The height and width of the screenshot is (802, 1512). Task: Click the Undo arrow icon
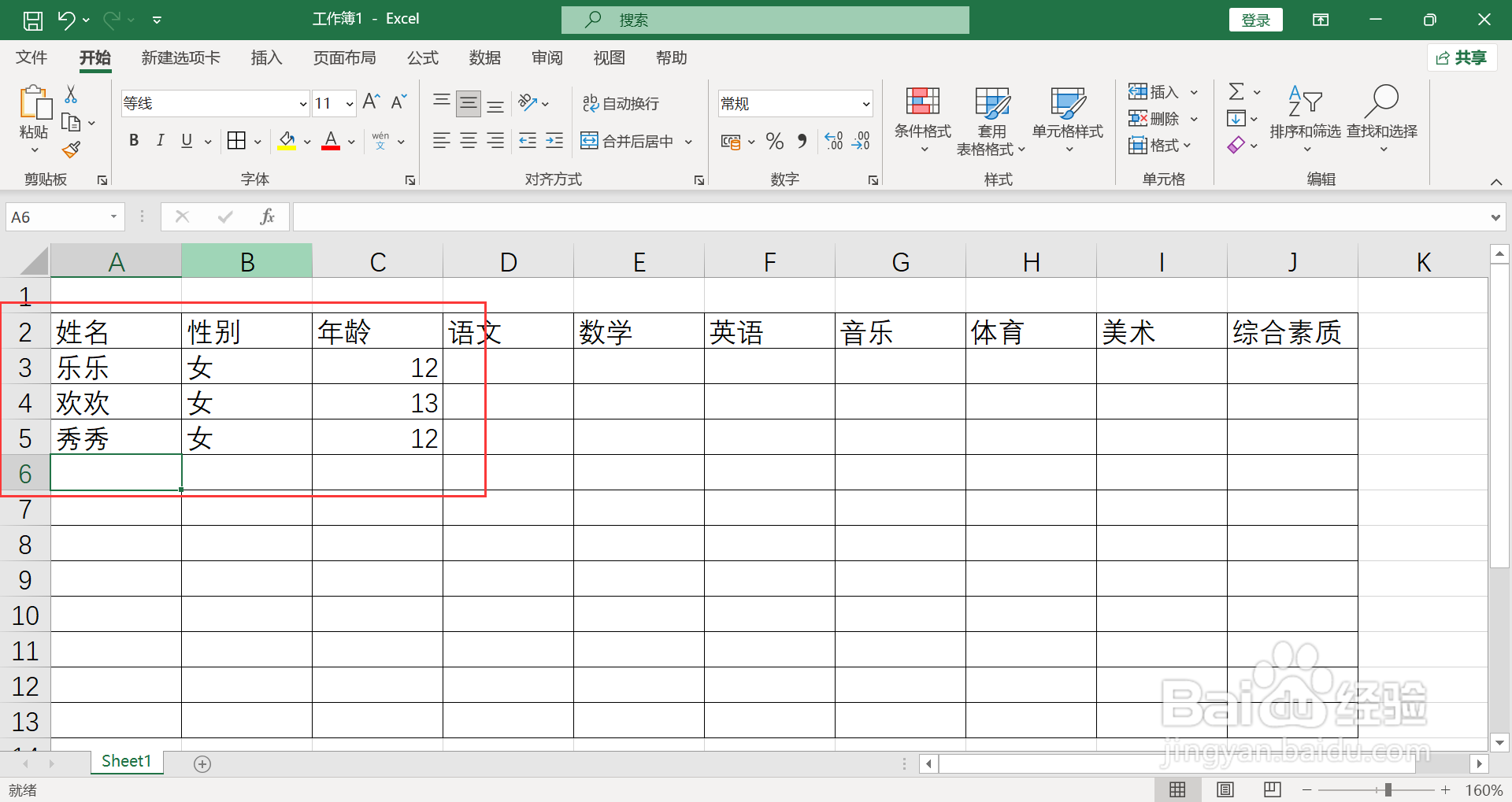(66, 20)
